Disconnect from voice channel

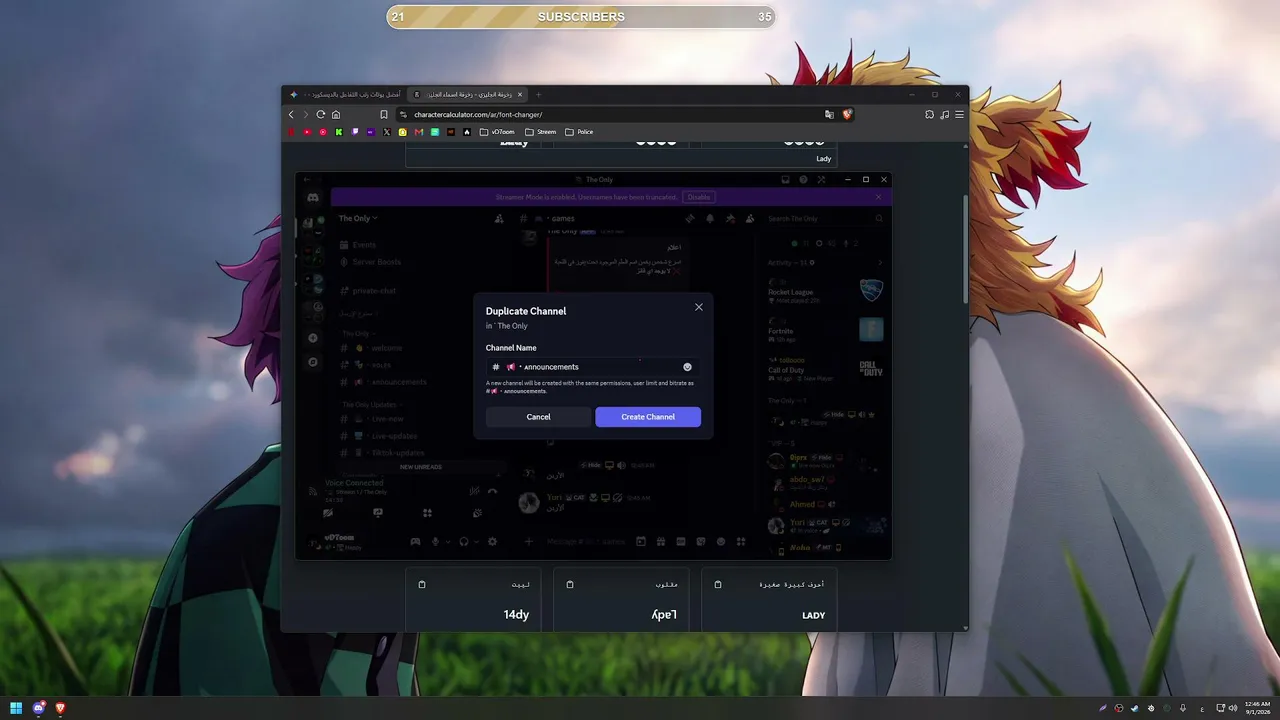coord(492,490)
